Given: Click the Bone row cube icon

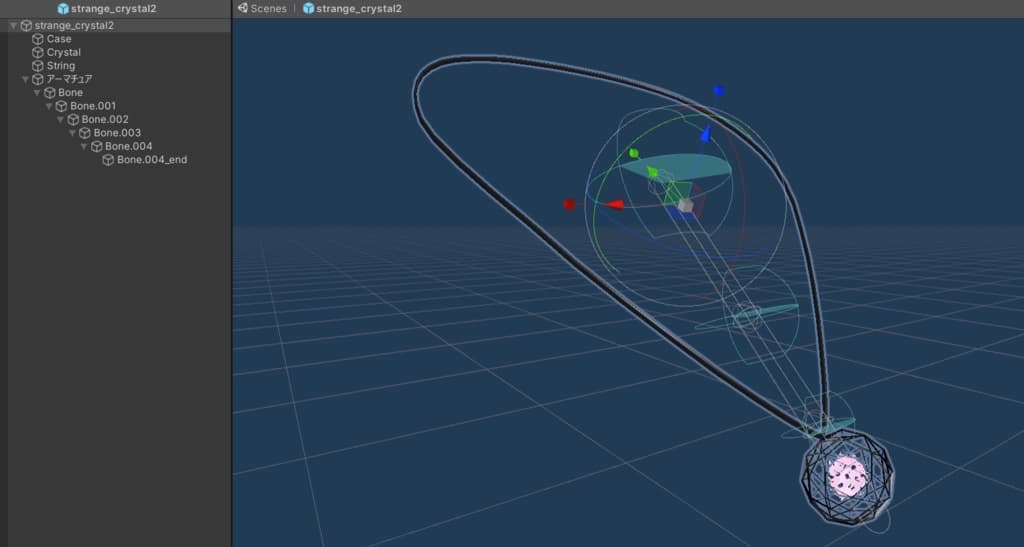Looking at the screenshot, I should tap(50, 93).
